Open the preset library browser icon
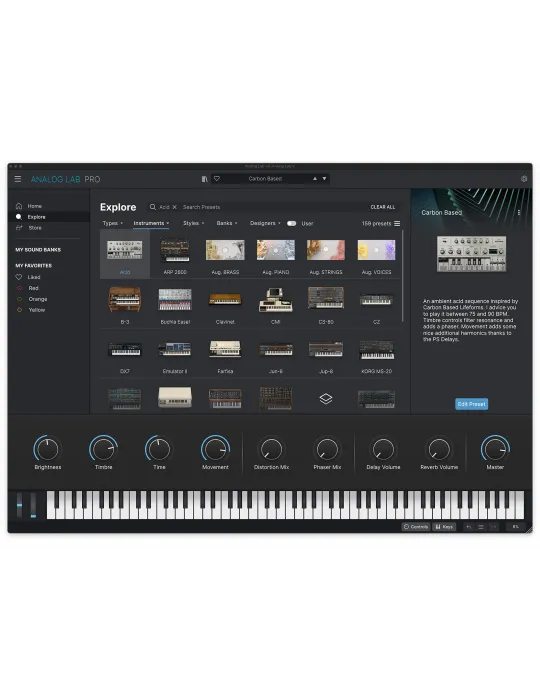The height and width of the screenshot is (700, 540). tap(204, 179)
